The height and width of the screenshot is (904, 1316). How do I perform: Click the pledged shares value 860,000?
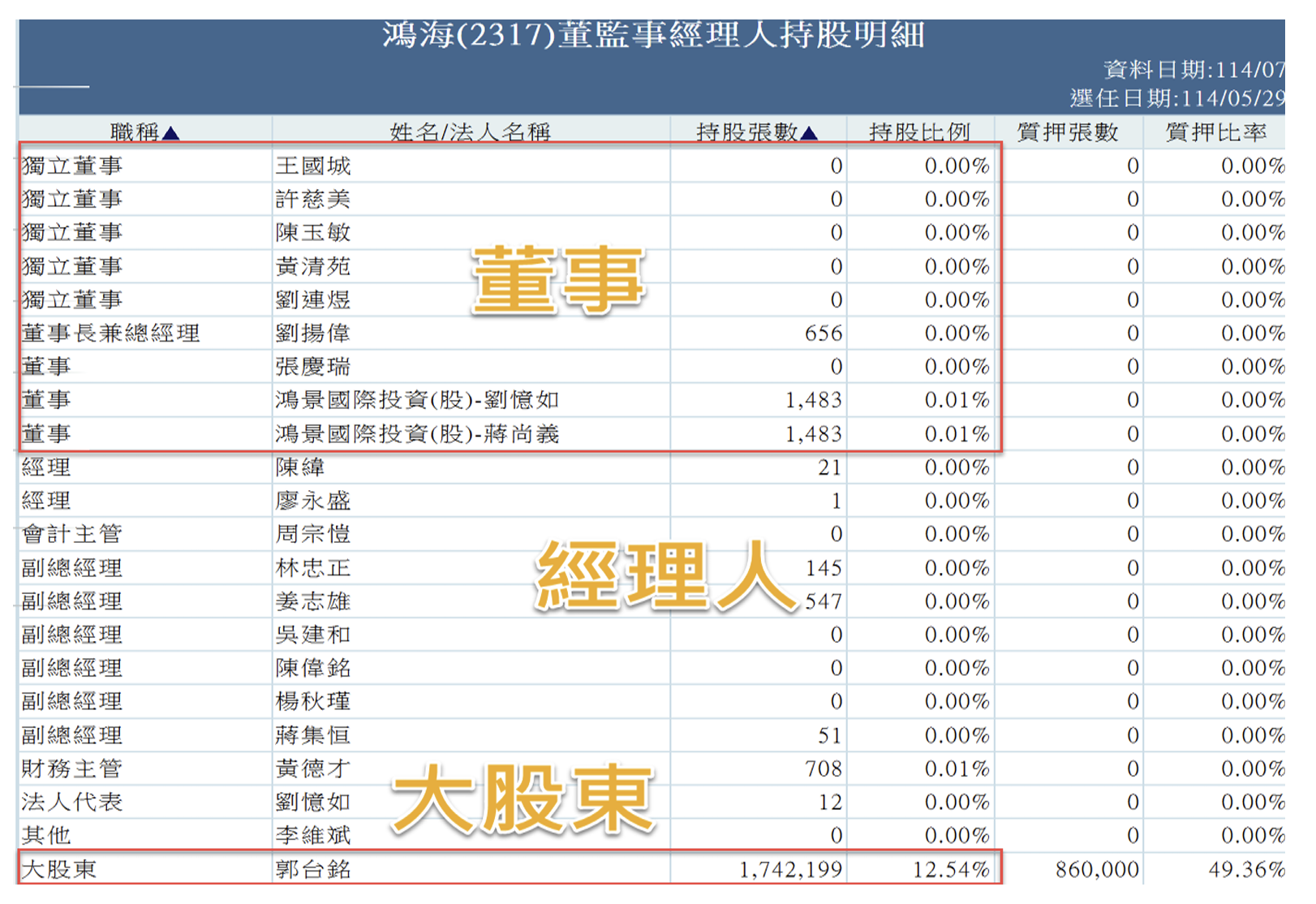pyautogui.click(x=1097, y=870)
